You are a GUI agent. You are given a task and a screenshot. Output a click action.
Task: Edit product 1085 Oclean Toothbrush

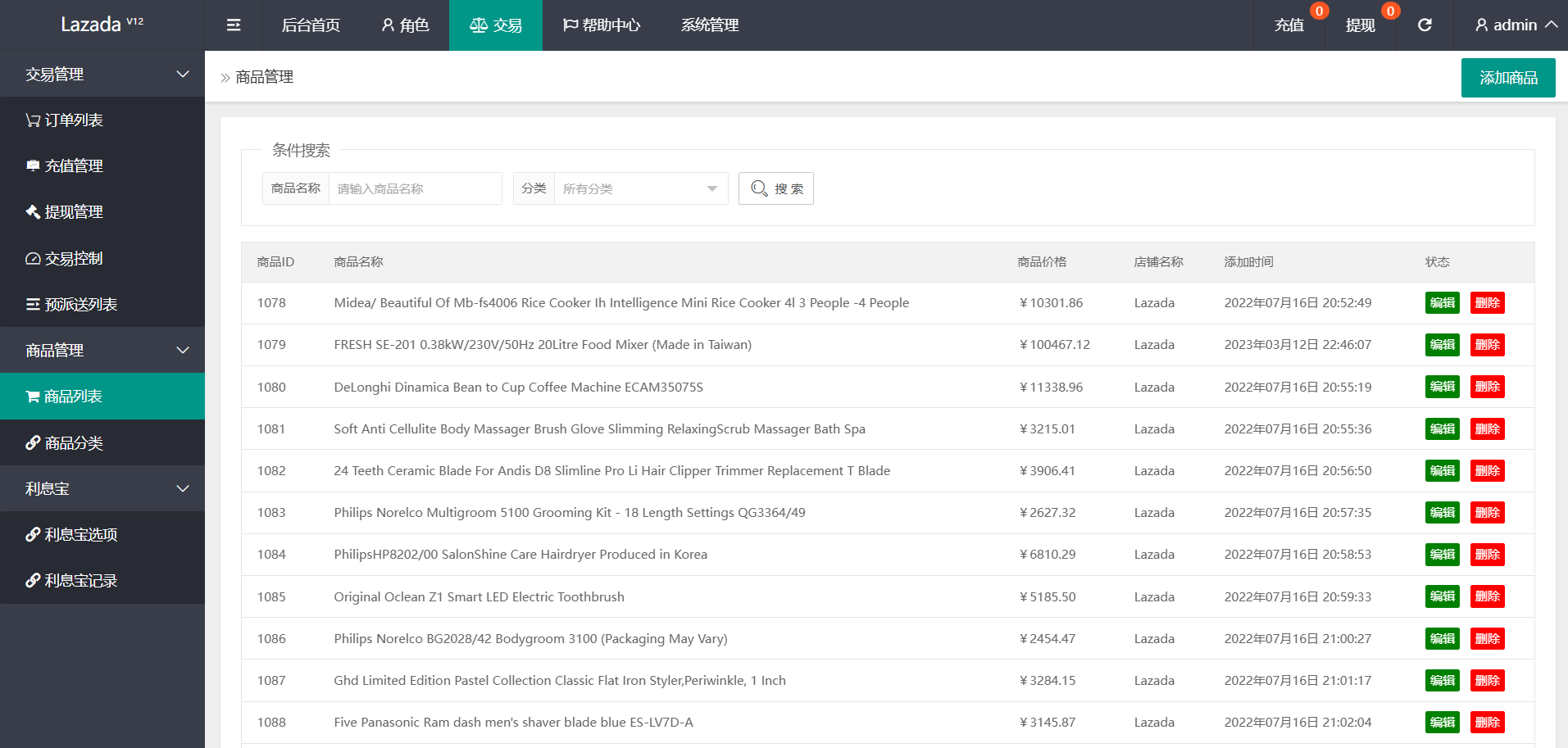[x=1443, y=596]
